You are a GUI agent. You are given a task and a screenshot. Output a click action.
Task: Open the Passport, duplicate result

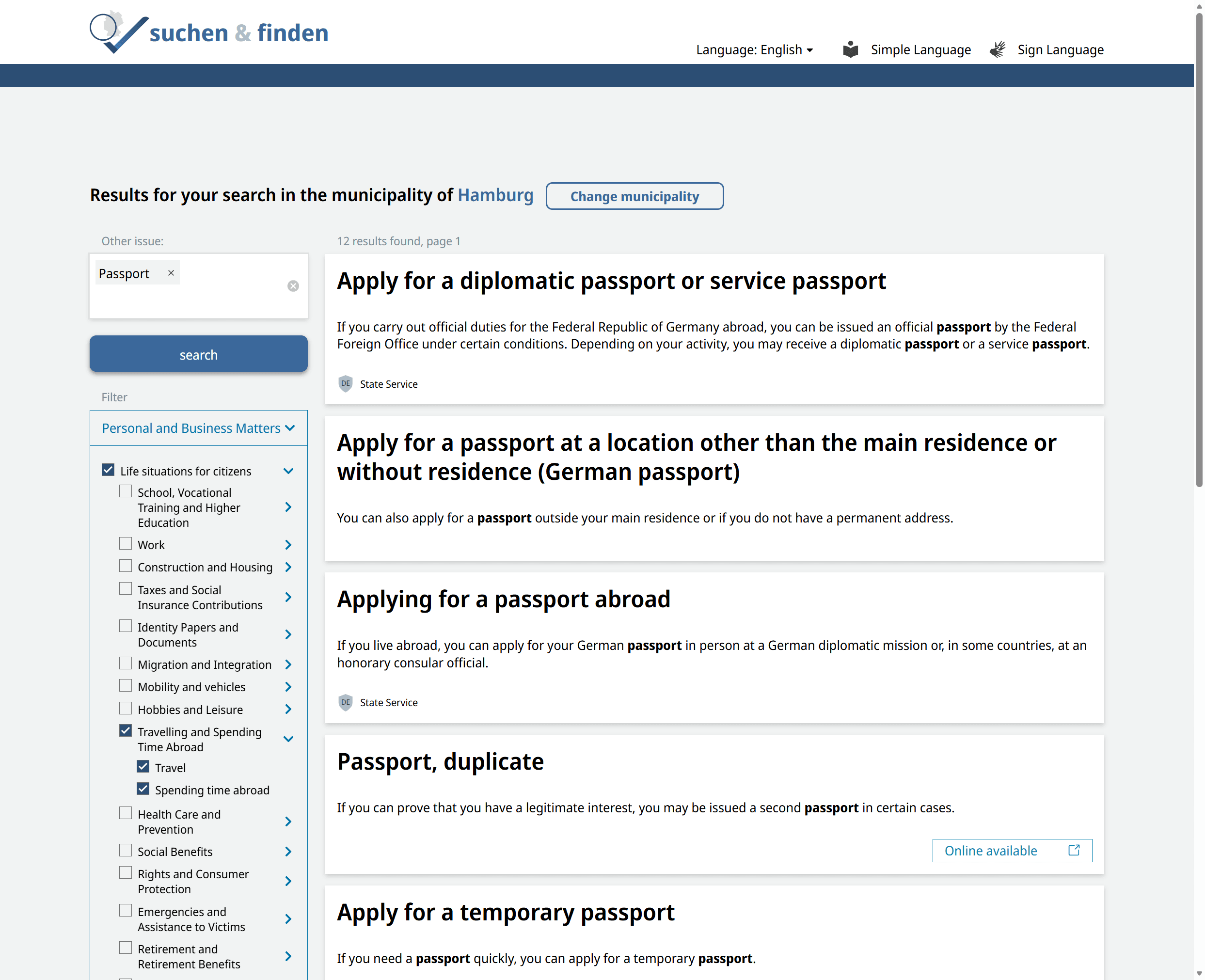point(440,761)
